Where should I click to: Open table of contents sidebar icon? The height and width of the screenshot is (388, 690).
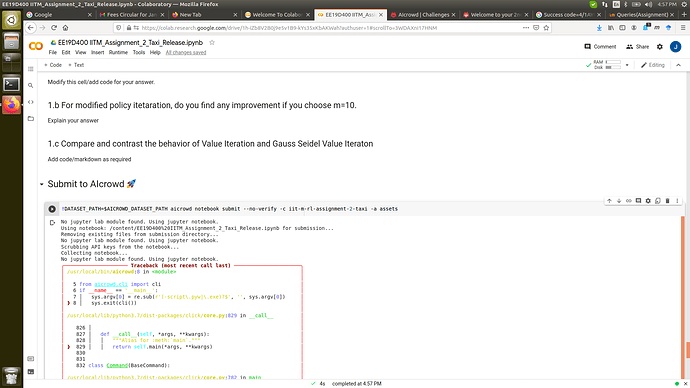pyautogui.click(x=30, y=69)
